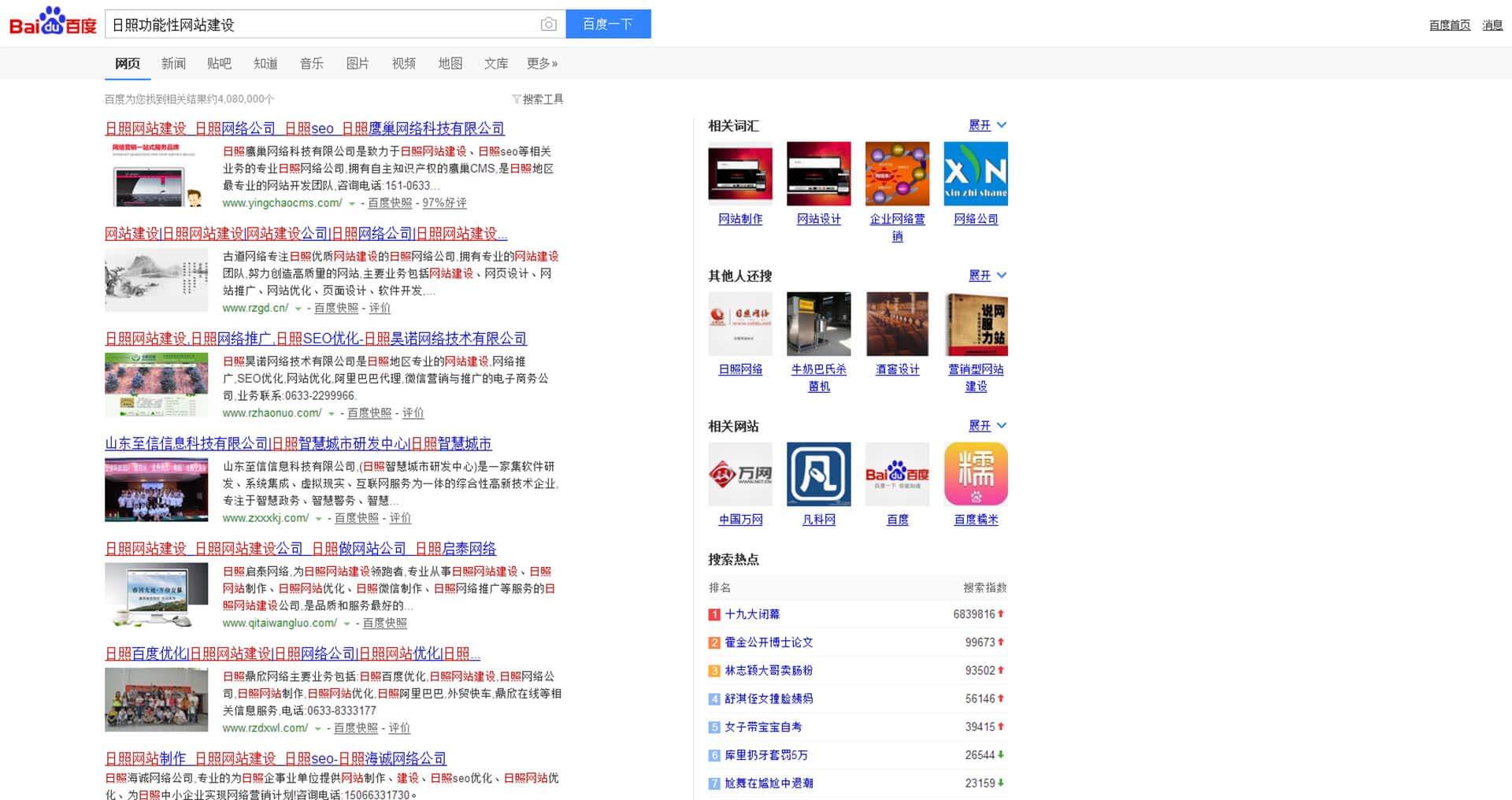Screen dimensions: 1512x800
Task: Switch to the 音乐 tab
Action: tap(312, 63)
